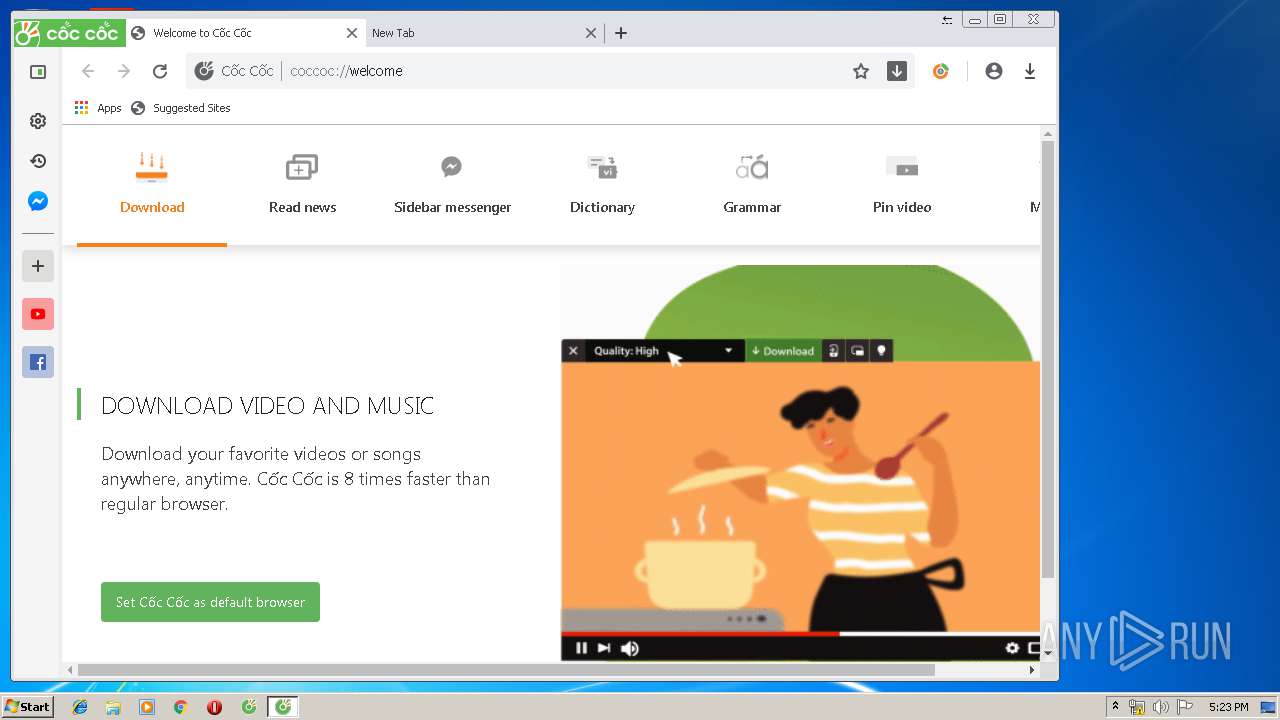Pause the demo video
1280x720 pixels.
point(581,648)
